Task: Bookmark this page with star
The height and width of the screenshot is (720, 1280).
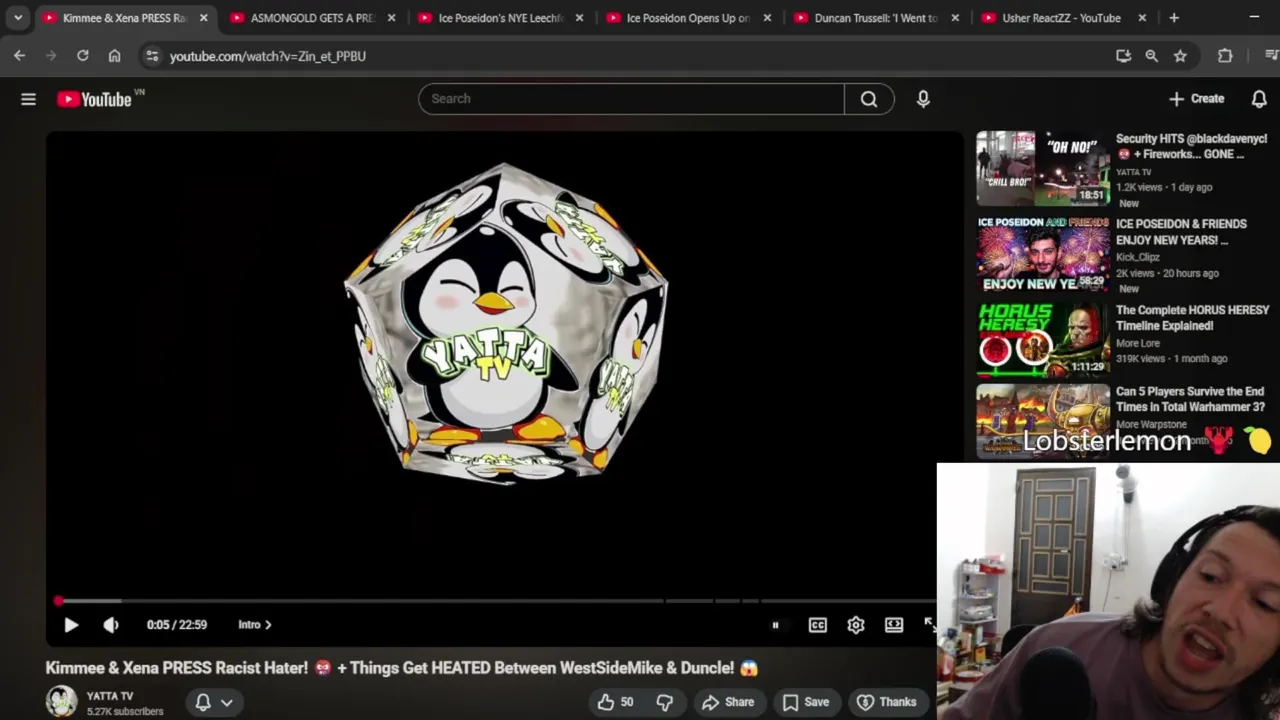Action: click(x=1180, y=56)
